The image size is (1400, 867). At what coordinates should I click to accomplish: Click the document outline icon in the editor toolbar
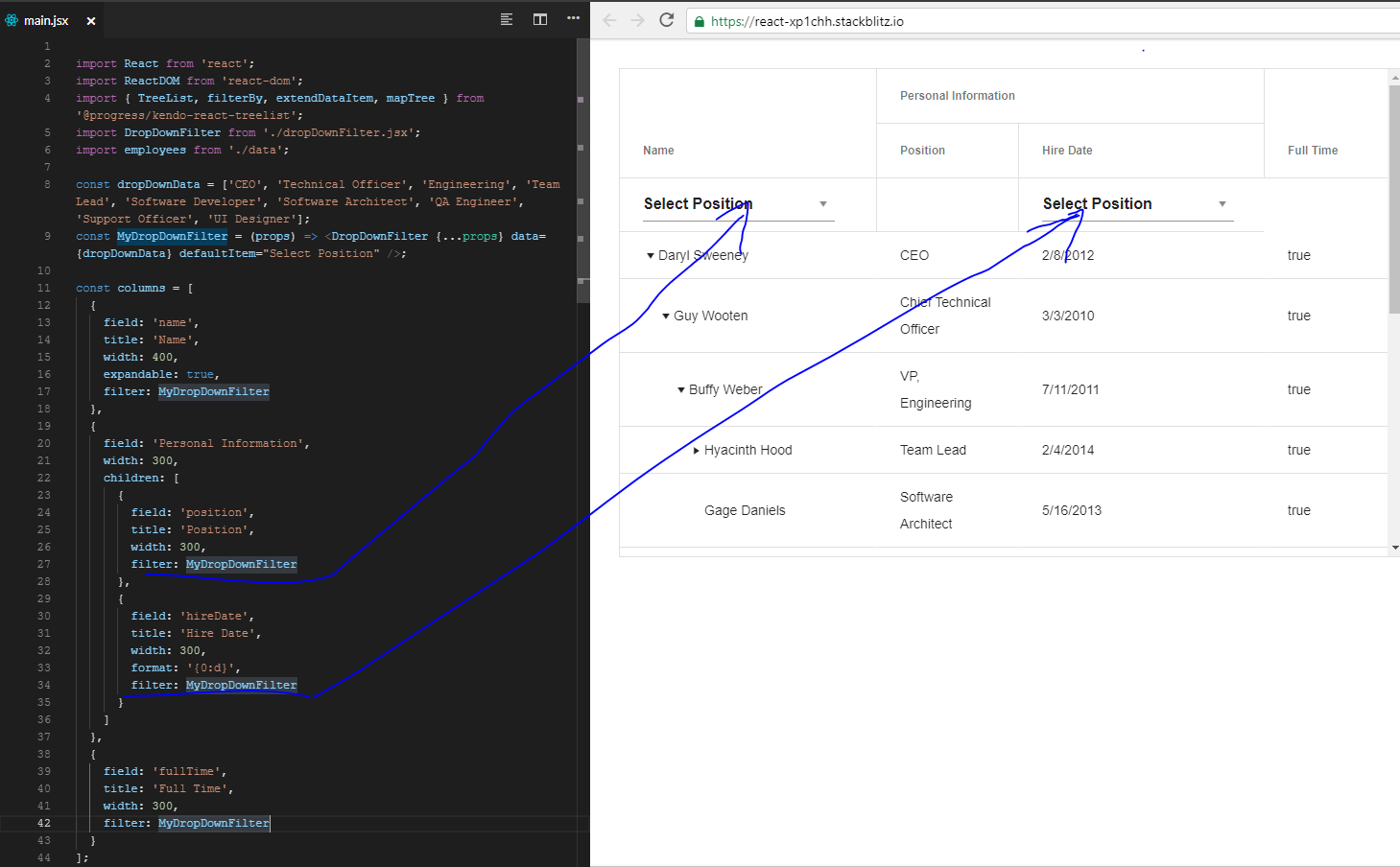tap(506, 19)
